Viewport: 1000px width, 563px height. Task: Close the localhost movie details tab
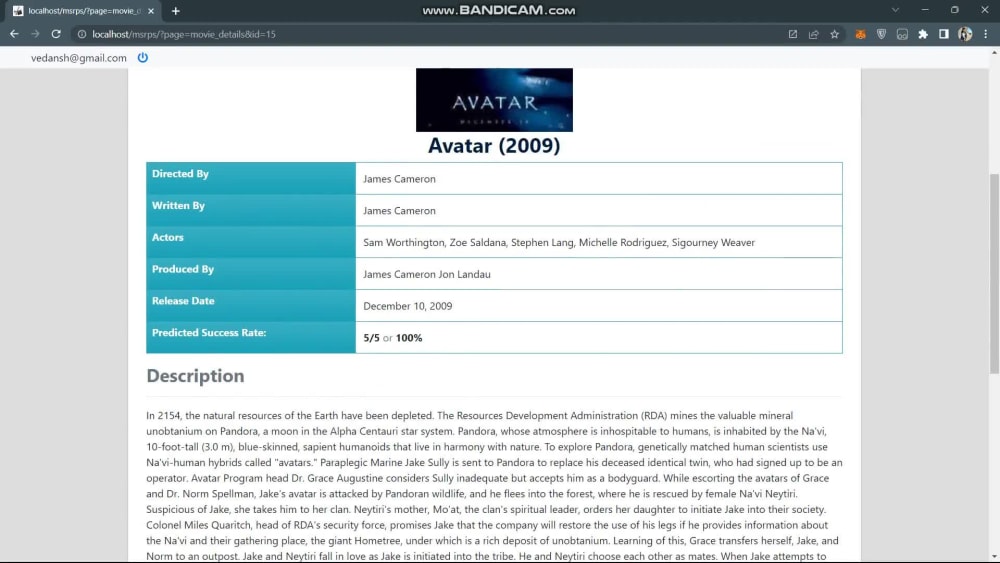[151, 11]
